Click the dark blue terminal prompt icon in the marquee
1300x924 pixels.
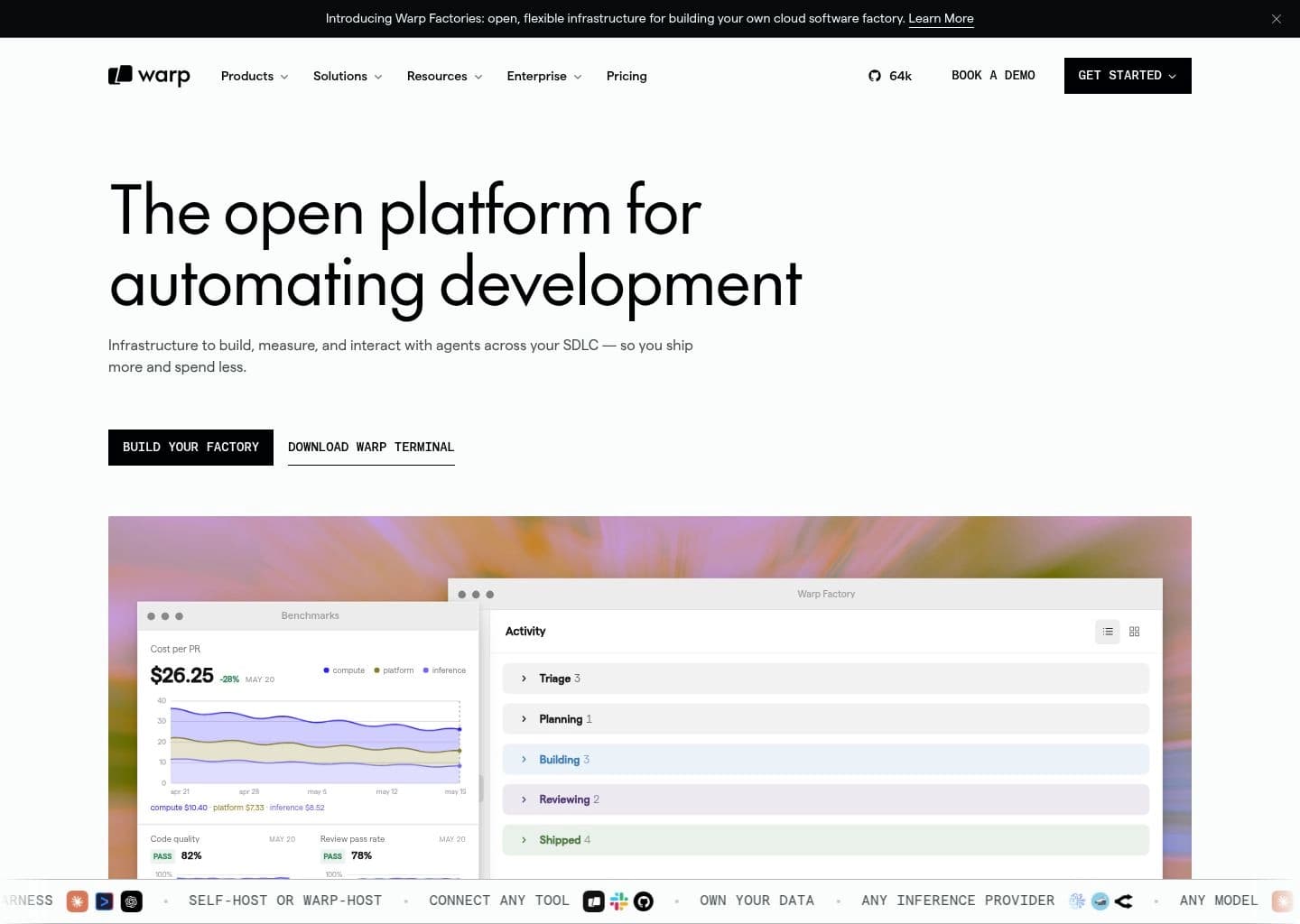(105, 901)
